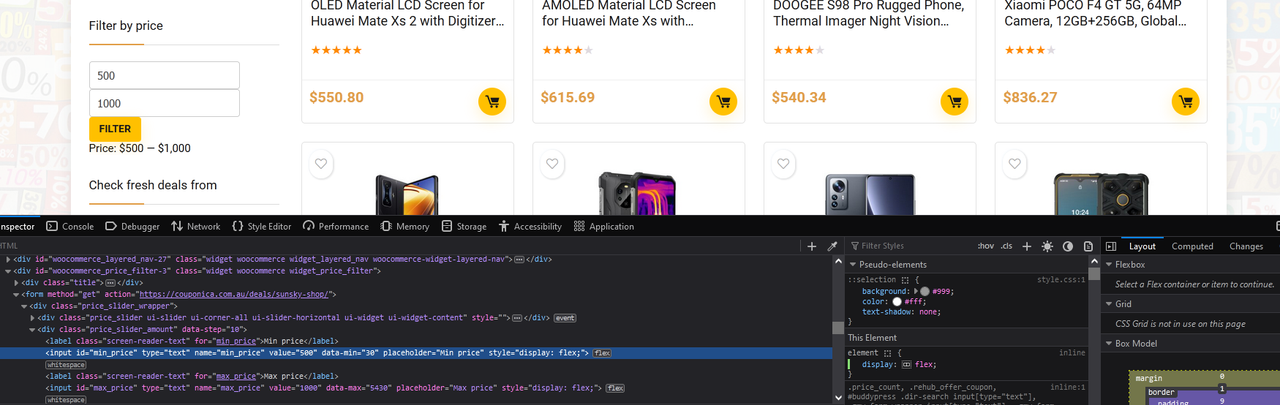The height and width of the screenshot is (405, 1280).
Task: Open the Storage tab
Action: coord(464,227)
